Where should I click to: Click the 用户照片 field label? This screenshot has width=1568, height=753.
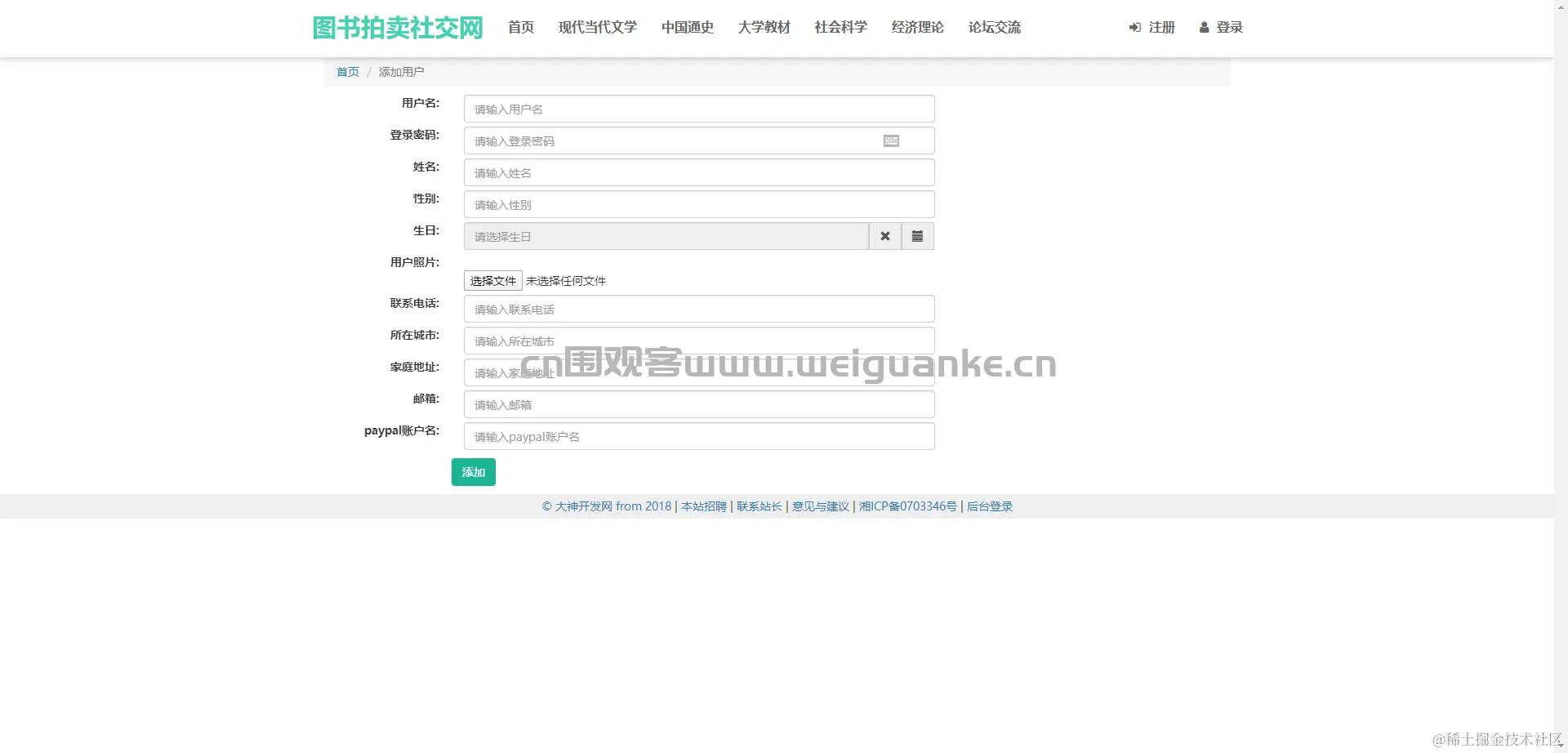(x=415, y=262)
